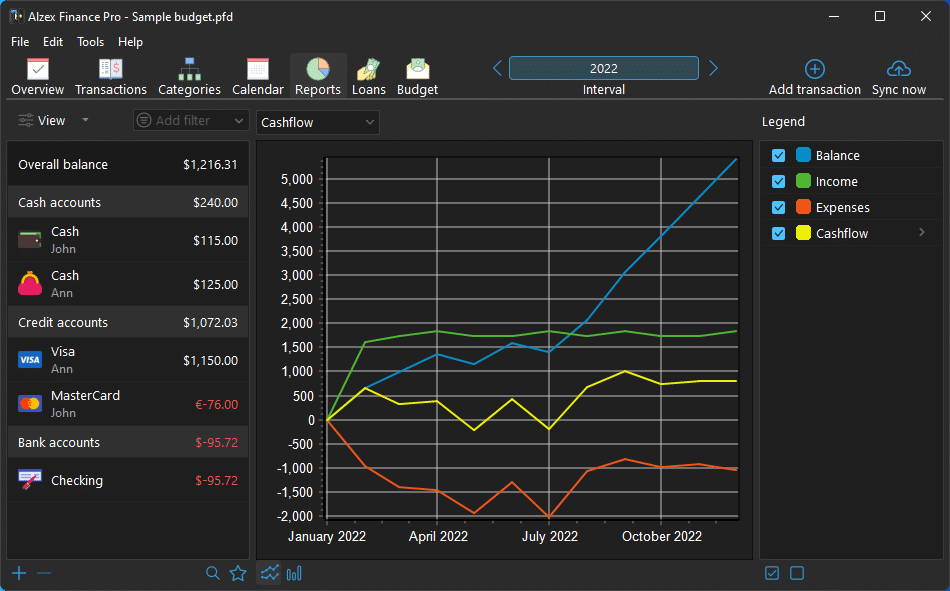
Task: Open the Loans section
Action: pyautogui.click(x=368, y=77)
